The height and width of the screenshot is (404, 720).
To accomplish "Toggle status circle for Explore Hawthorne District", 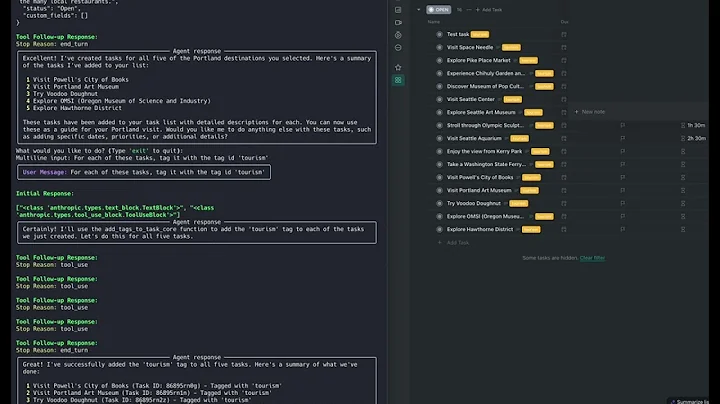I will click(439, 229).
